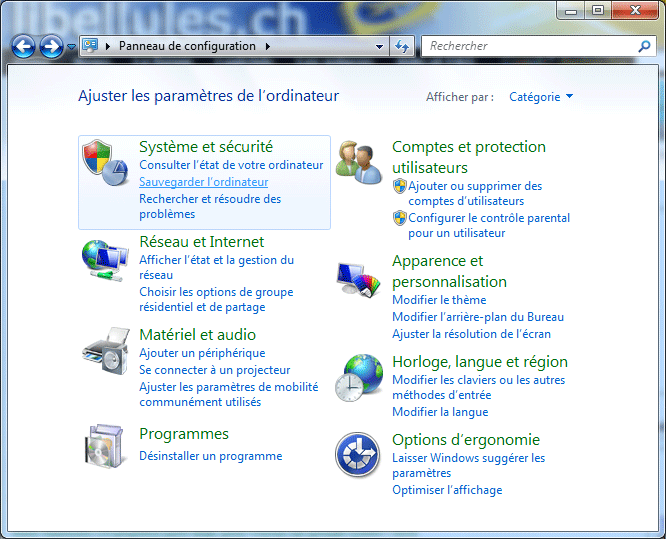Click Modifier l'arrière-plan du Bureau

coord(478,317)
